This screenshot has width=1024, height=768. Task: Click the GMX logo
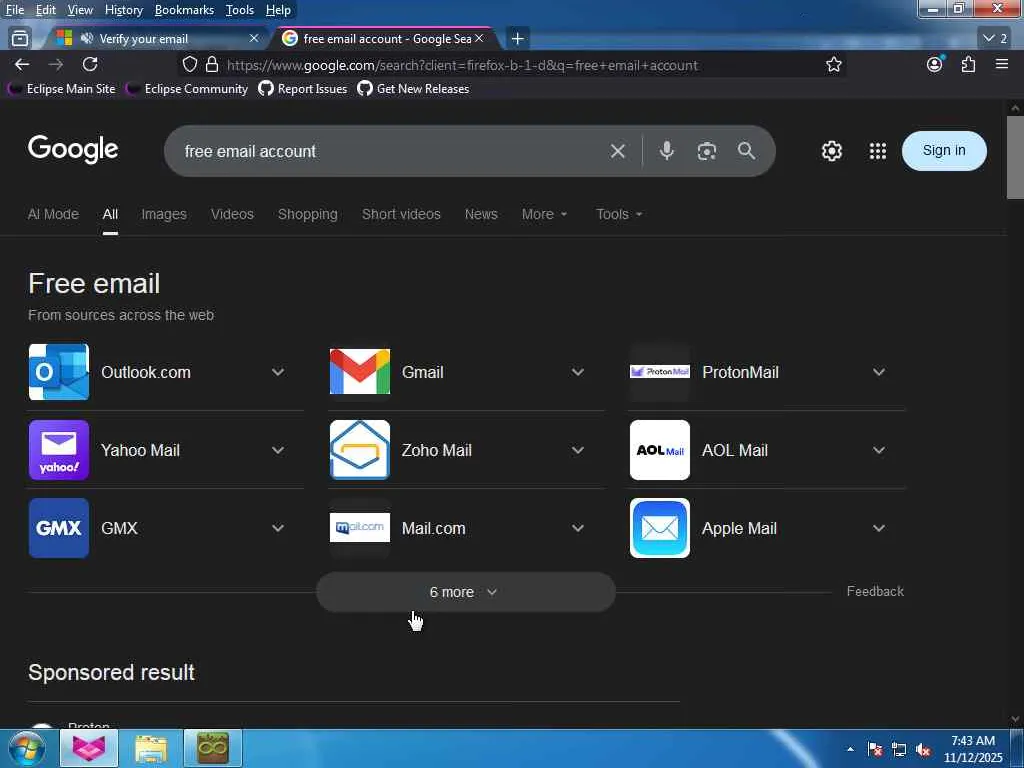pos(59,528)
